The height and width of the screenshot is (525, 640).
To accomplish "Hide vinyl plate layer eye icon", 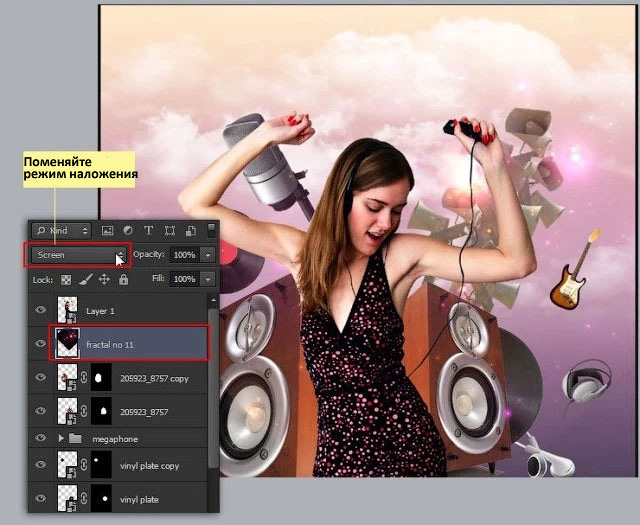I will [x=40, y=498].
